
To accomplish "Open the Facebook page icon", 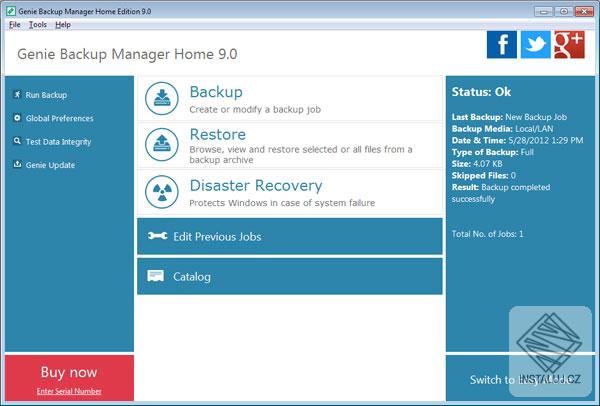I will (x=502, y=45).
